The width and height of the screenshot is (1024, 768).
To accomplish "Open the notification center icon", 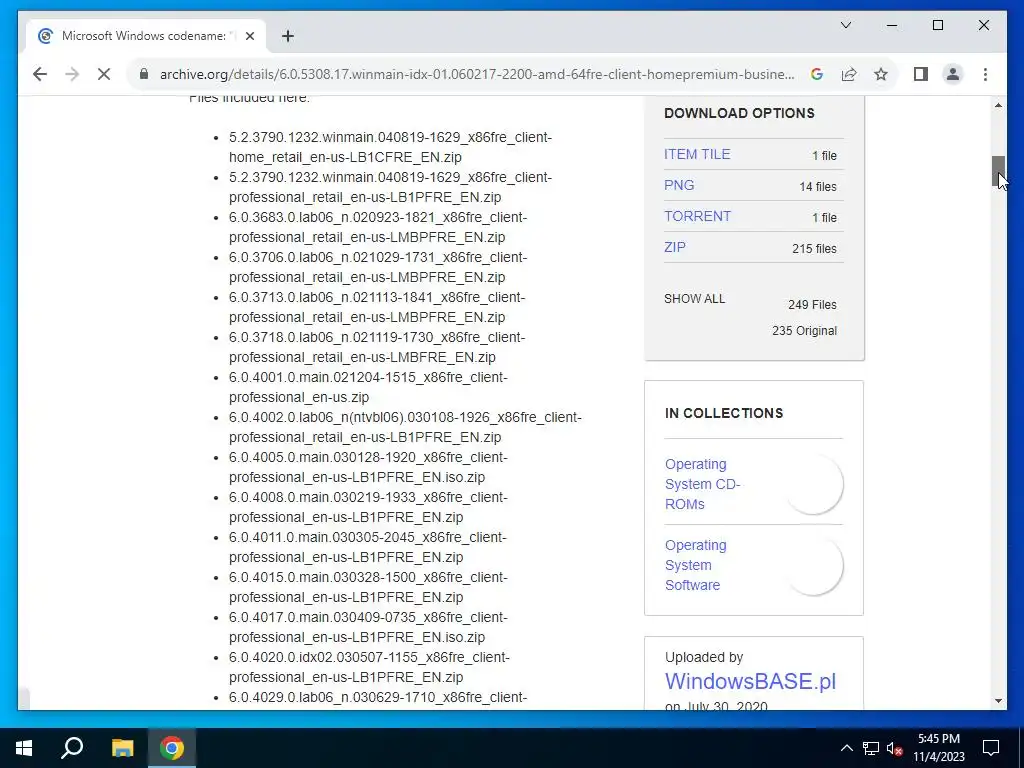I will point(991,748).
